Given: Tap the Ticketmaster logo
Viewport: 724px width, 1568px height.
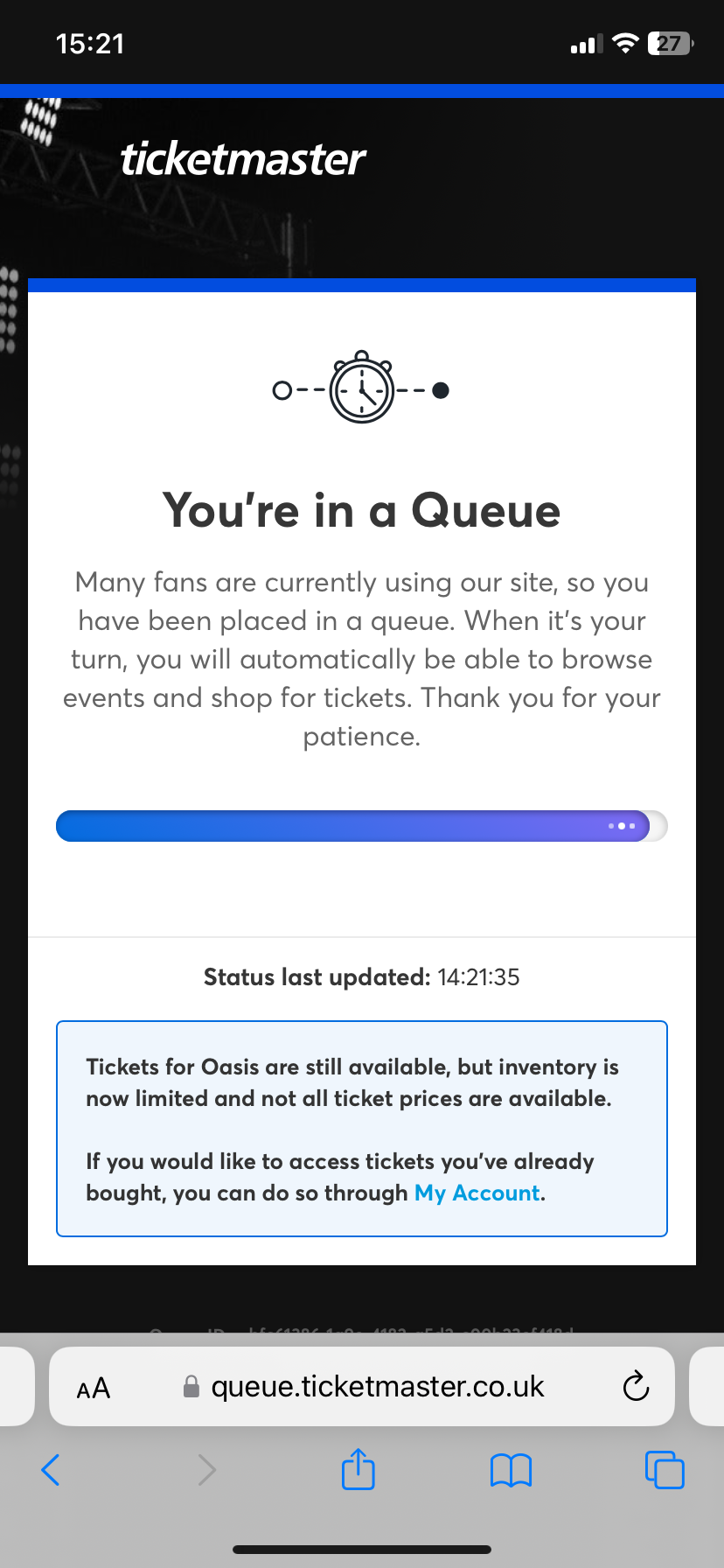Looking at the screenshot, I should click(x=243, y=158).
